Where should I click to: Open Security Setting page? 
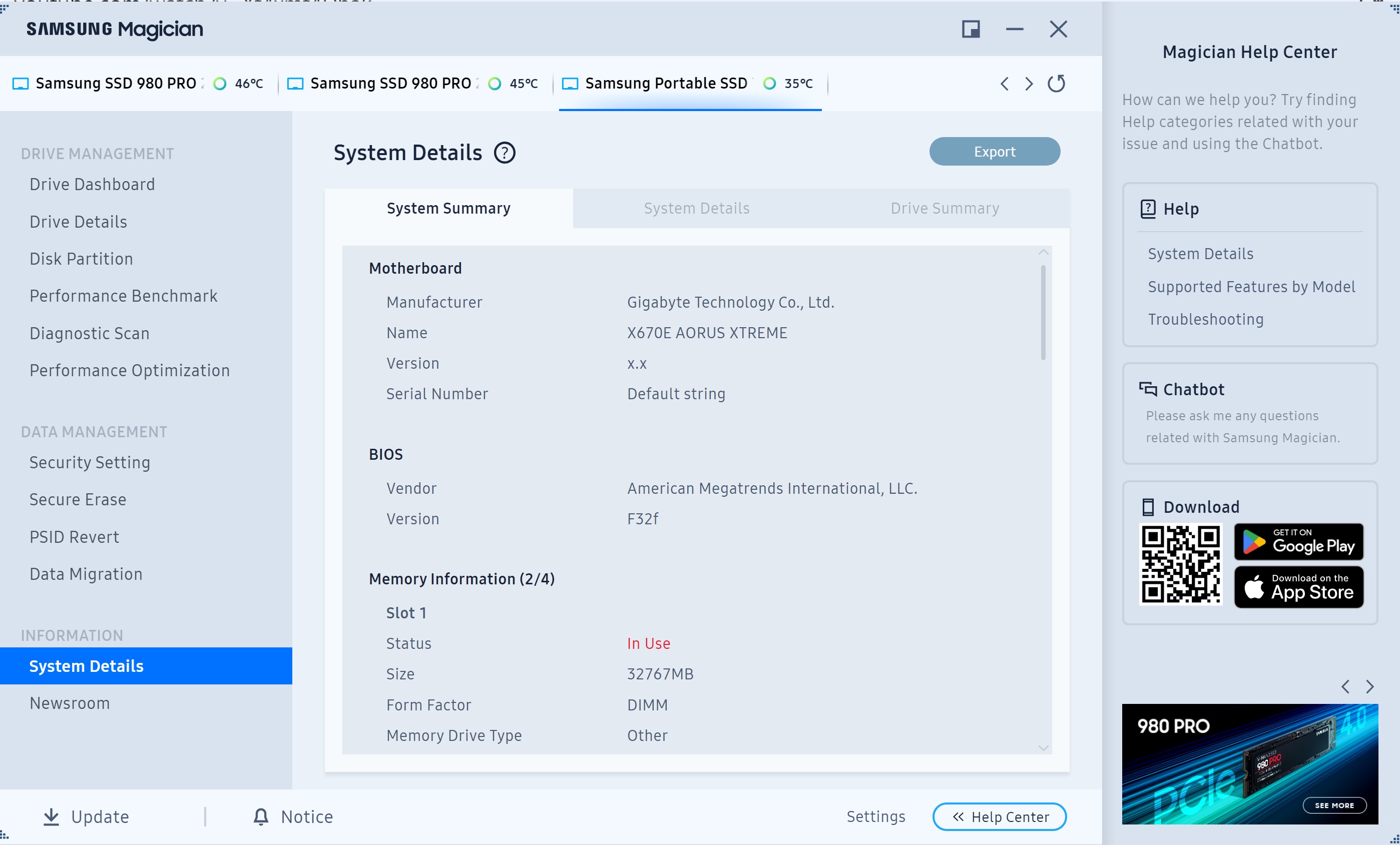(x=90, y=462)
